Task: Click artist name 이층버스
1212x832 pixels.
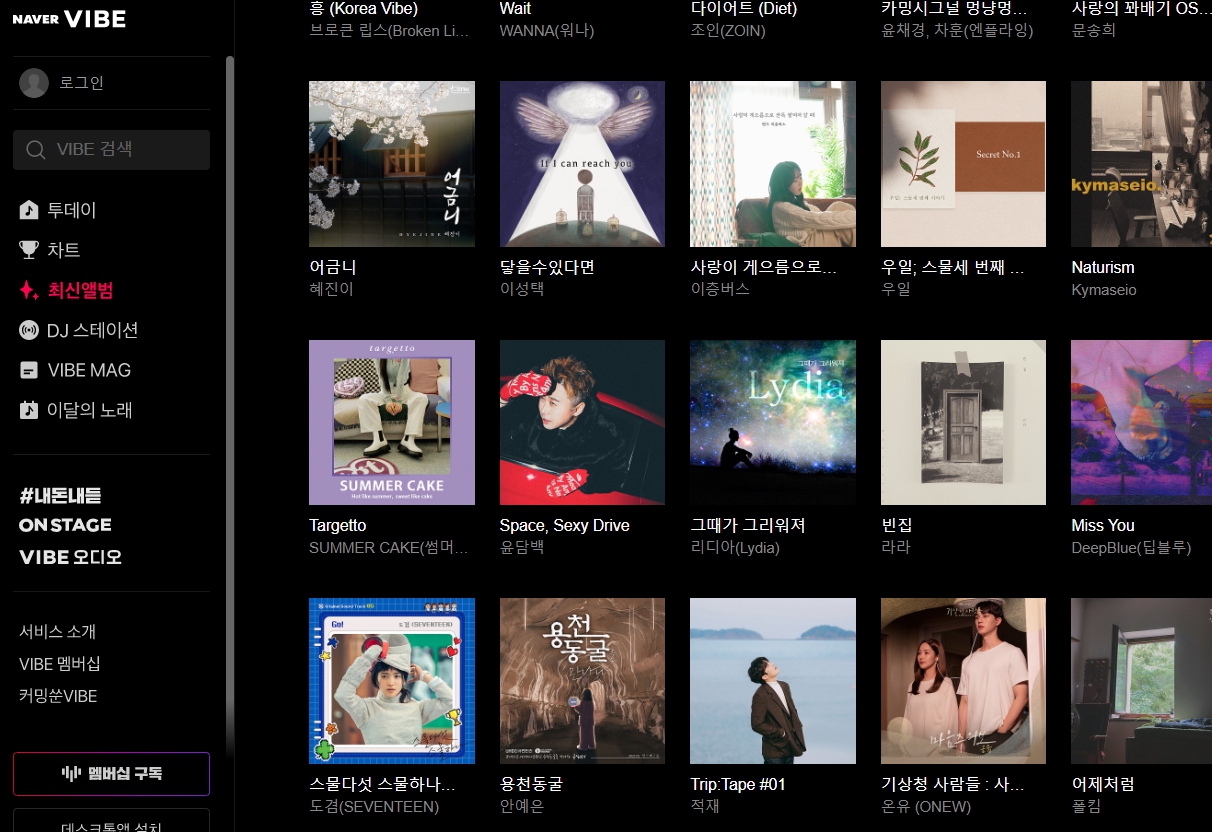Action: pyautogui.click(x=720, y=289)
